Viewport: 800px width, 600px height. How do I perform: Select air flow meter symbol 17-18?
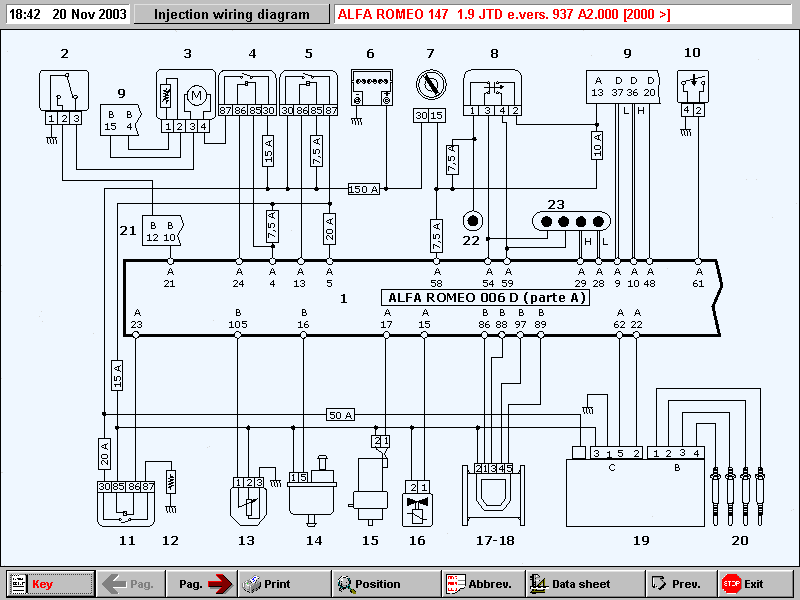(x=493, y=494)
